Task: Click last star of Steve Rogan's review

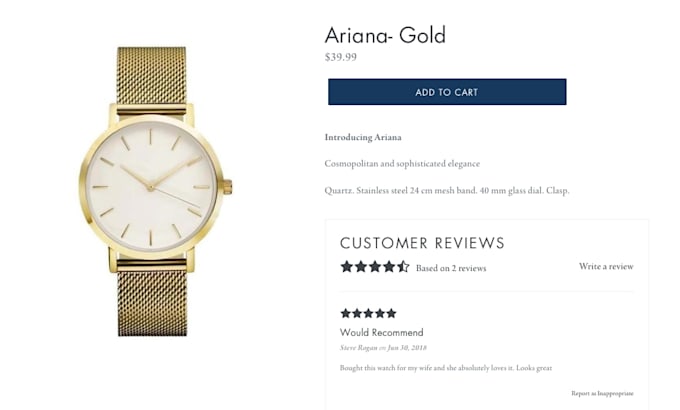Action: tap(391, 313)
